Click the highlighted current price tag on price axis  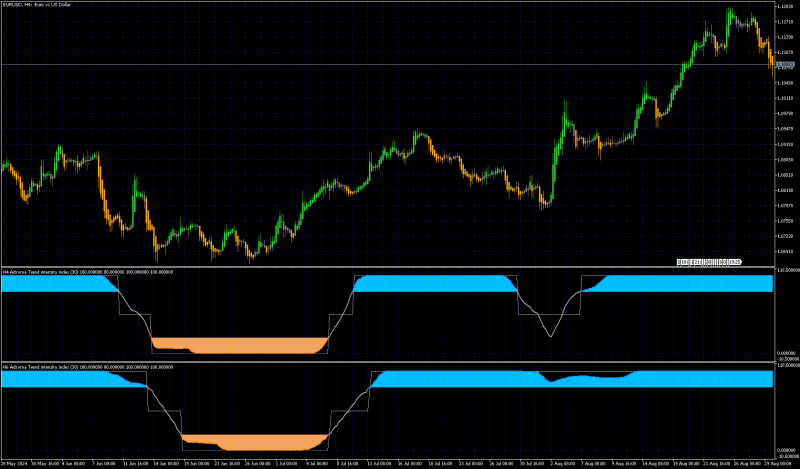(x=785, y=65)
